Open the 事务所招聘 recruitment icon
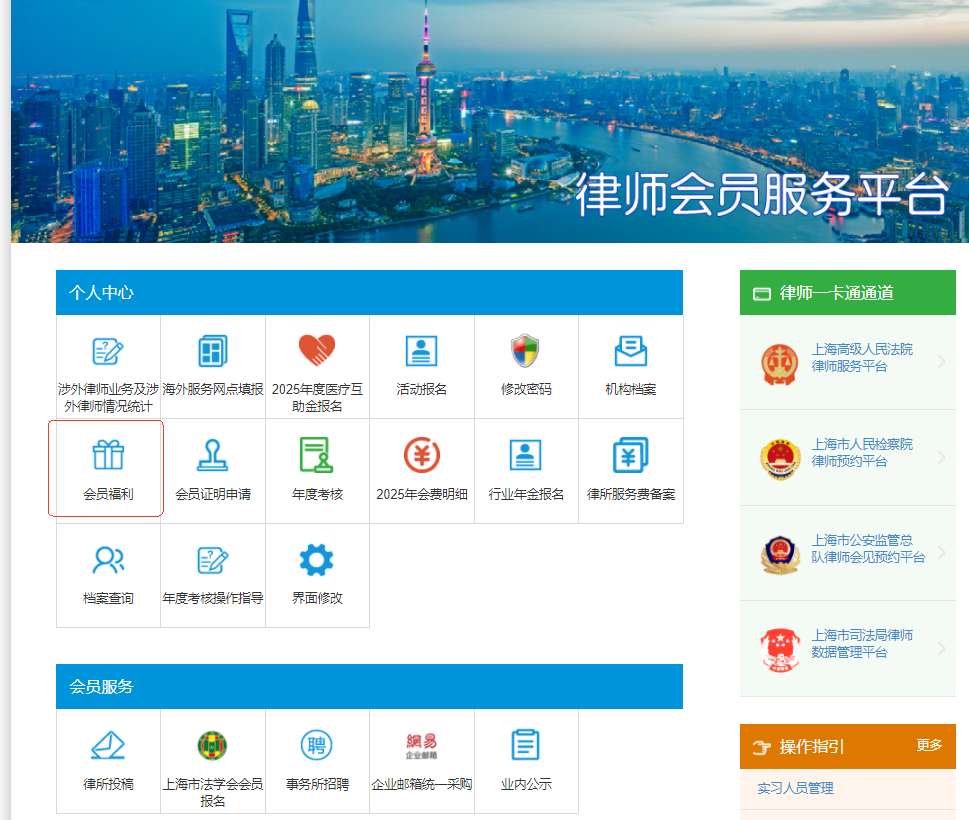The image size is (969, 820). (317, 746)
